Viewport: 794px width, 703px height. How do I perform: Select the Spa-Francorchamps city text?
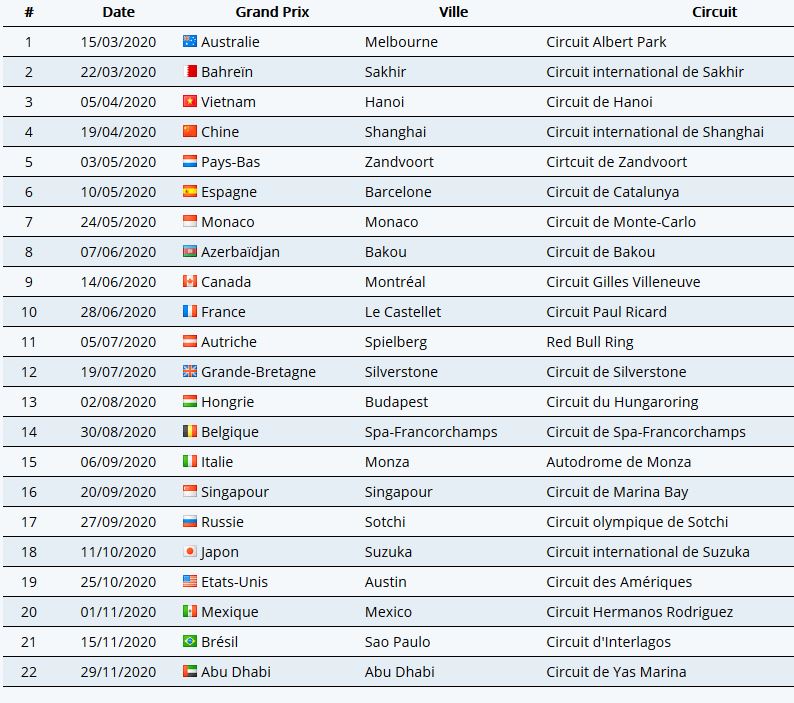pos(431,432)
